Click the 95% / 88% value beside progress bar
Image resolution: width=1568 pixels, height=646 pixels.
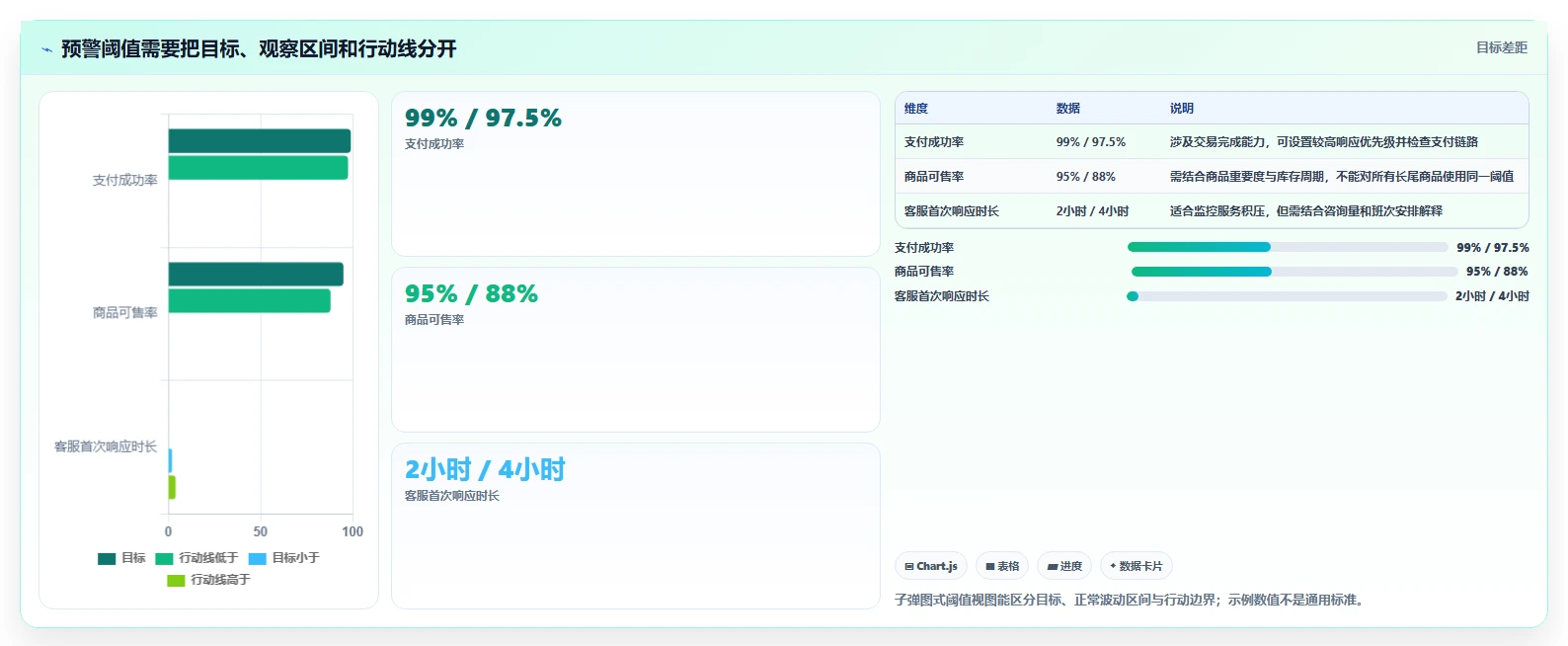click(x=1497, y=272)
